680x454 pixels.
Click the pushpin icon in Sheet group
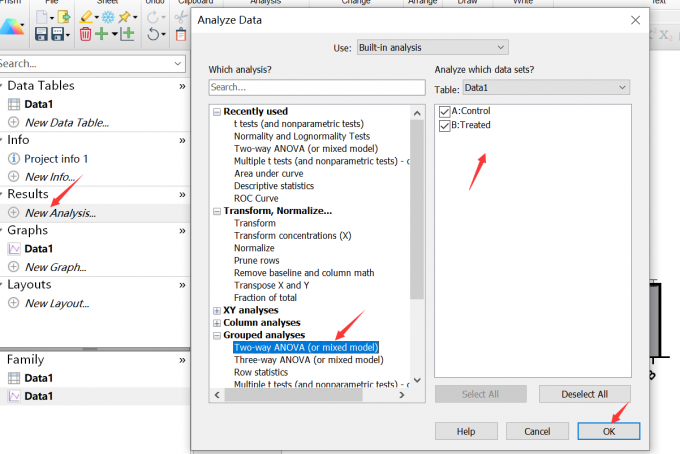point(125,17)
